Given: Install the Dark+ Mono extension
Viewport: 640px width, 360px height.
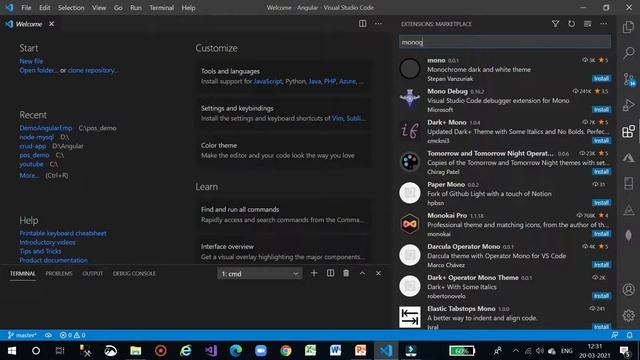Looking at the screenshot, I should (x=601, y=140).
